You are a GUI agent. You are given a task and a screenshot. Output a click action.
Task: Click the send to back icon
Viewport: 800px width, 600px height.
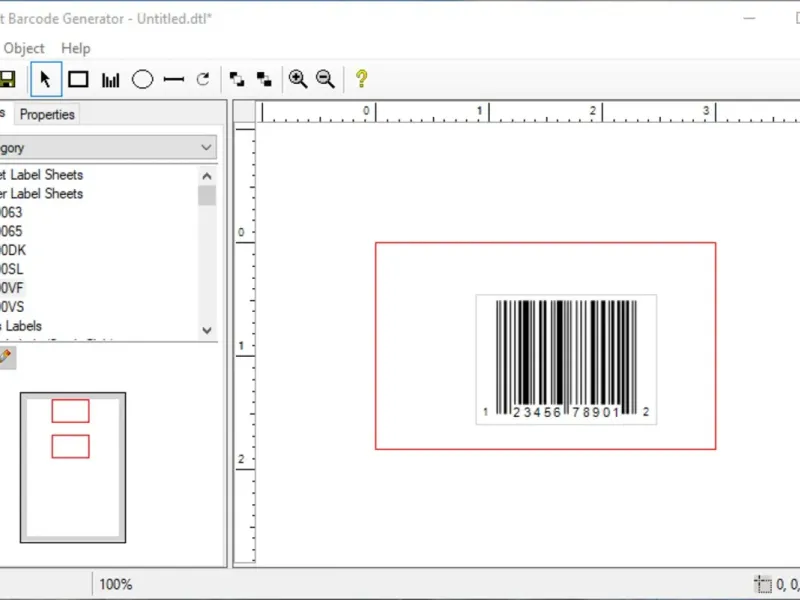click(264, 79)
